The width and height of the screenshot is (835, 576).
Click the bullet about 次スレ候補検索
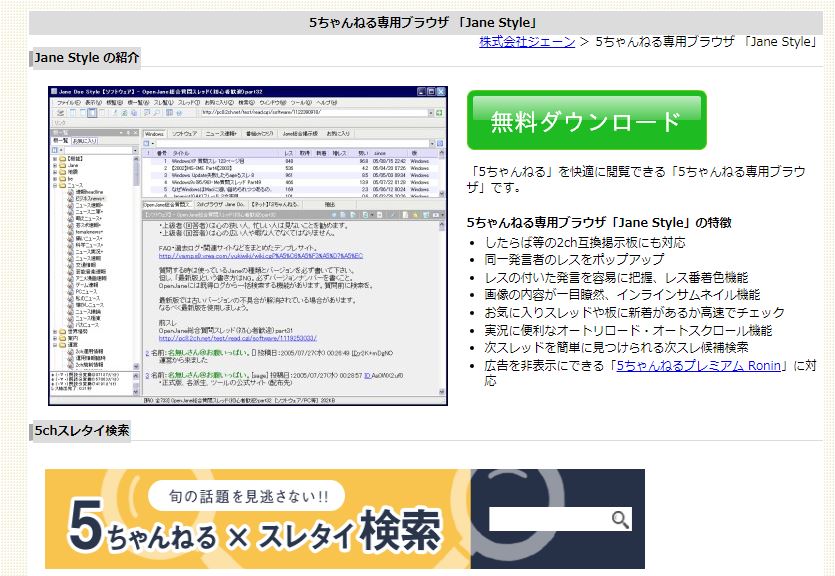(x=616, y=348)
